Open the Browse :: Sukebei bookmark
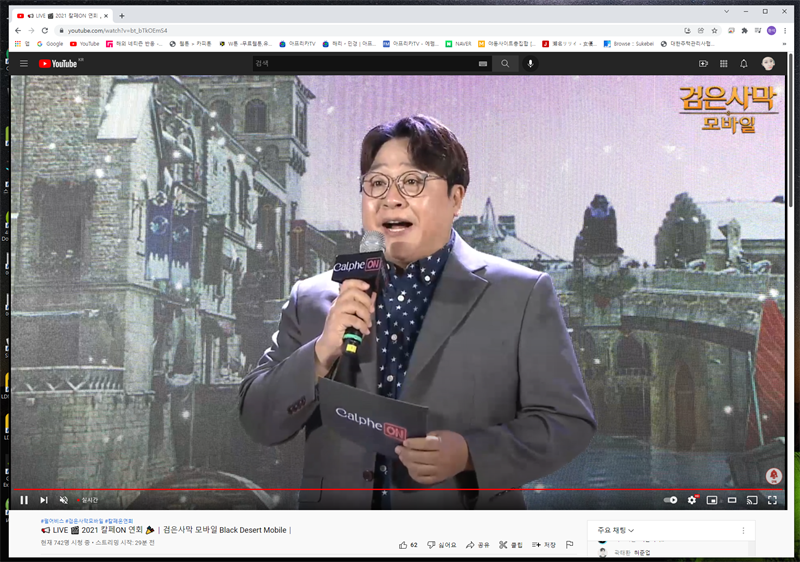The width and height of the screenshot is (800, 562). pyautogui.click(x=629, y=44)
